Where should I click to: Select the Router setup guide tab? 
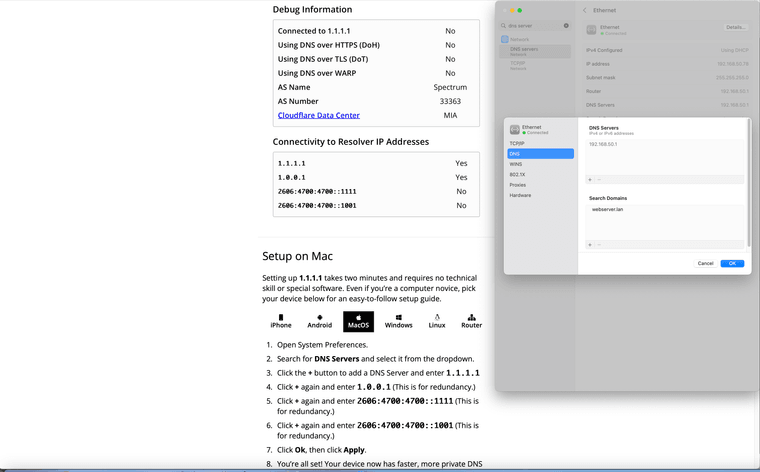tap(471, 321)
